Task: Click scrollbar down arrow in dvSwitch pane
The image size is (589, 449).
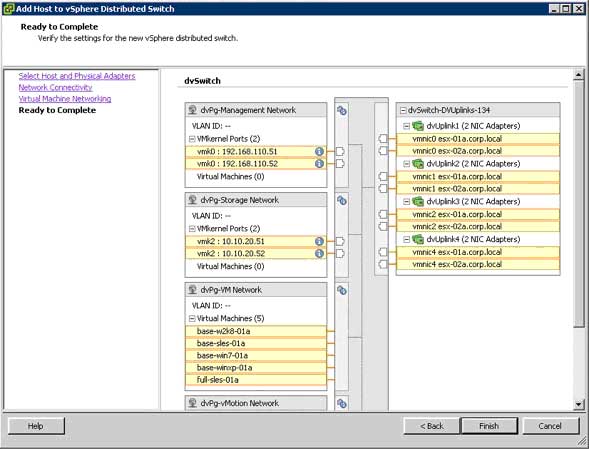Action: (x=578, y=404)
